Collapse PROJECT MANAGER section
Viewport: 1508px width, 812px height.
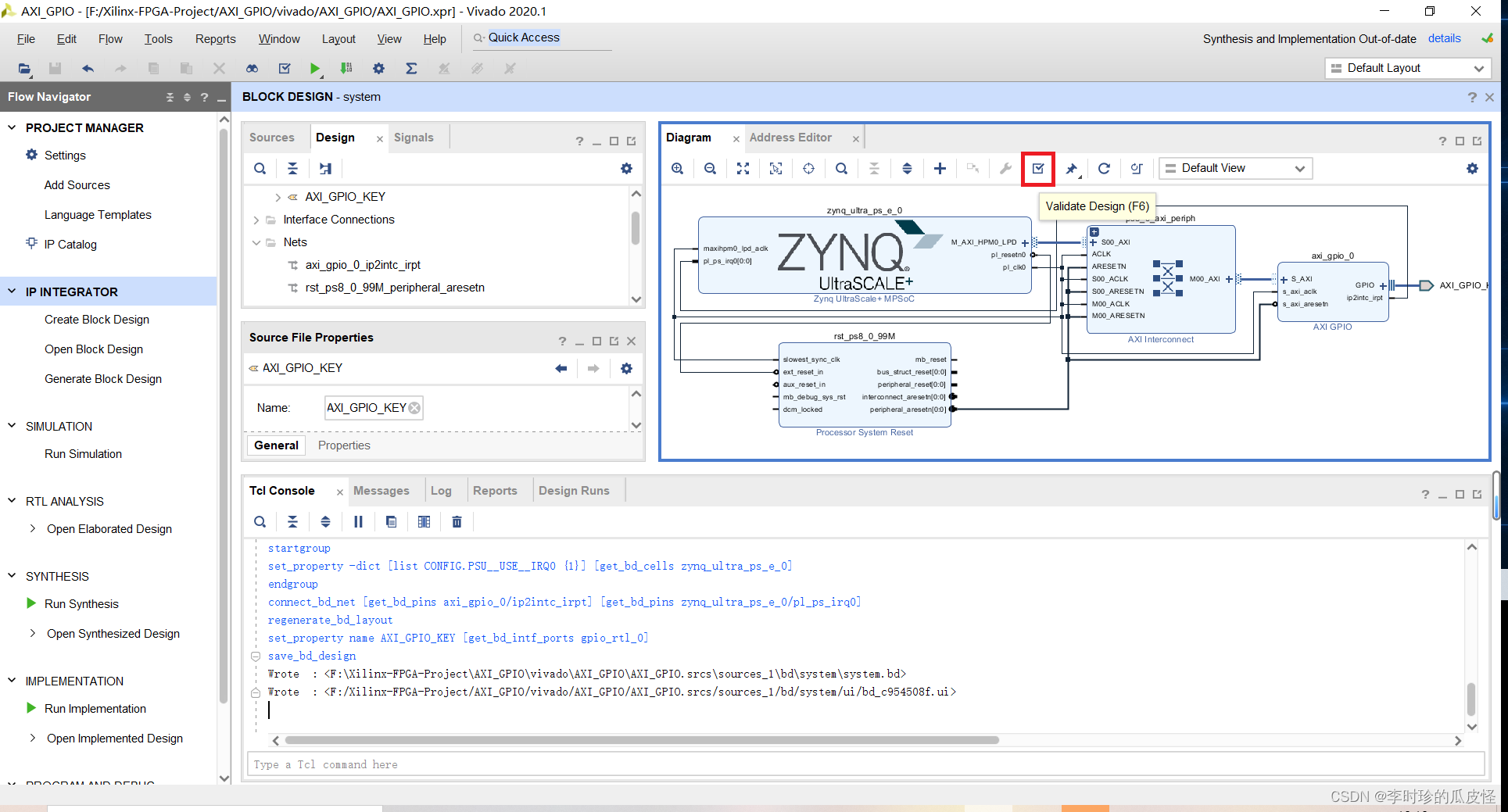click(12, 127)
